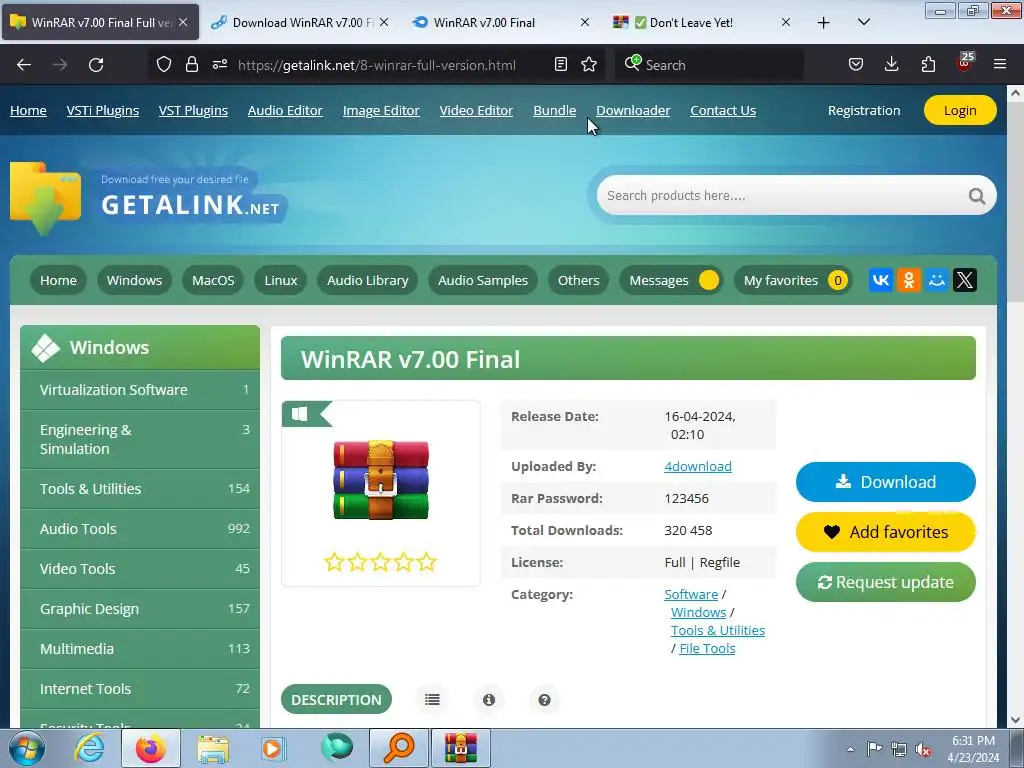Screen dimensions: 1024x768
Task: Open Audio Editor in top navigation
Action: pyautogui.click(x=285, y=110)
